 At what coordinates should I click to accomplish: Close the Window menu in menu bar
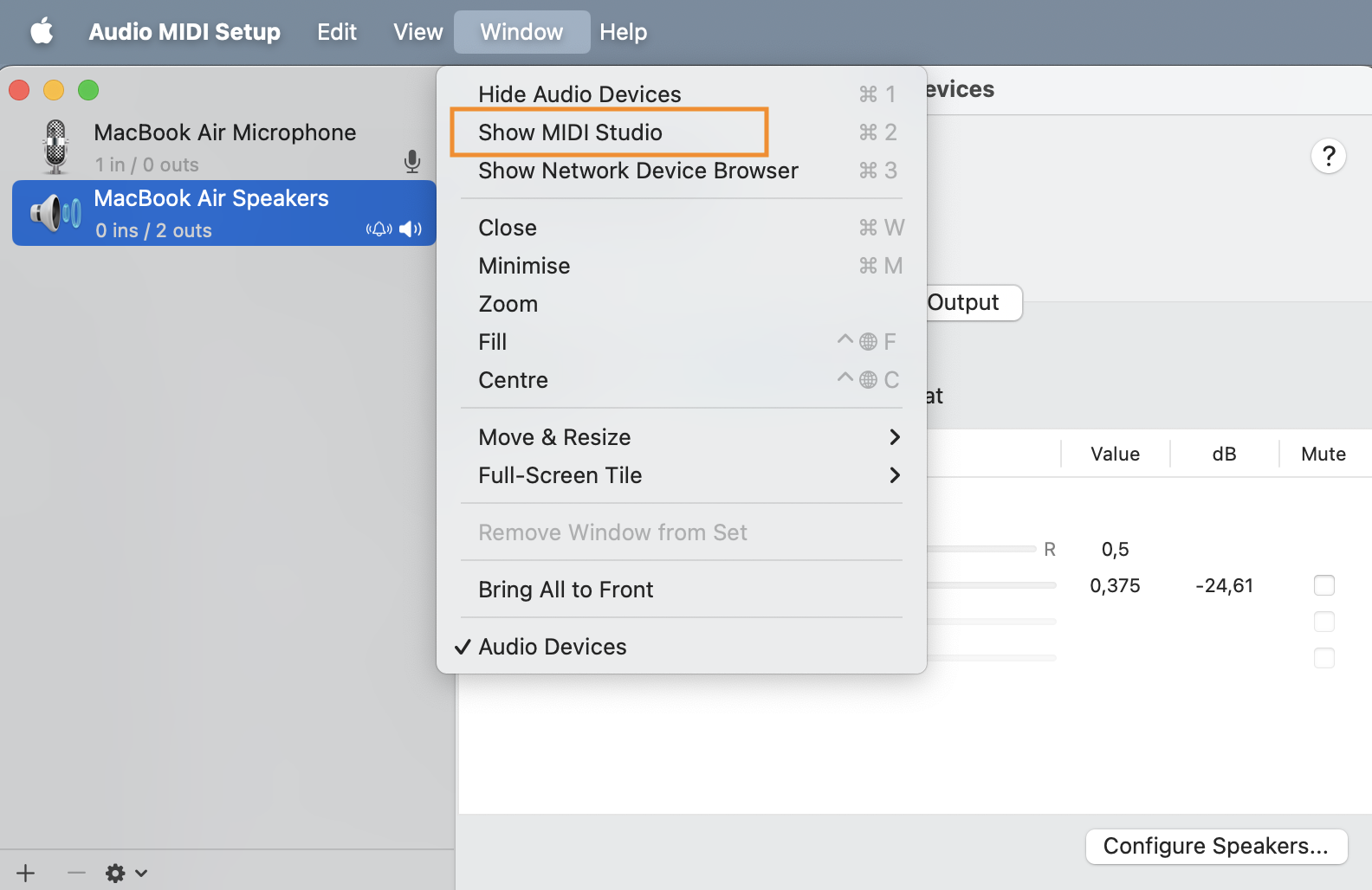(x=521, y=32)
